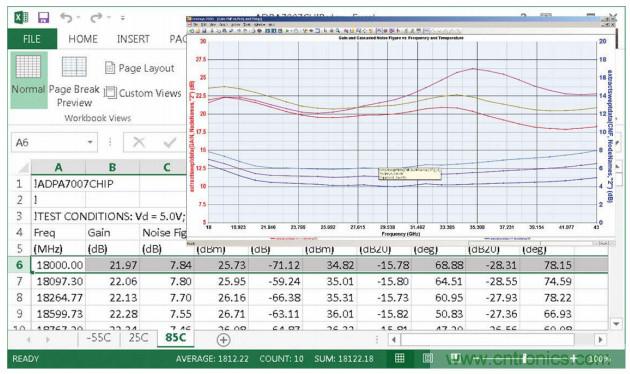
Task: Add a new sheet with plus icon
Action: (223, 340)
